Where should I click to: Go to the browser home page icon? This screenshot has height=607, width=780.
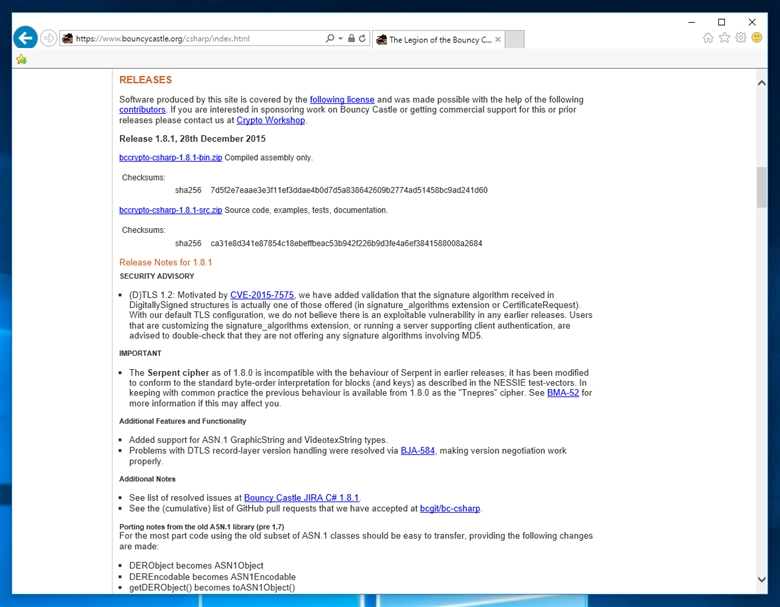708,38
